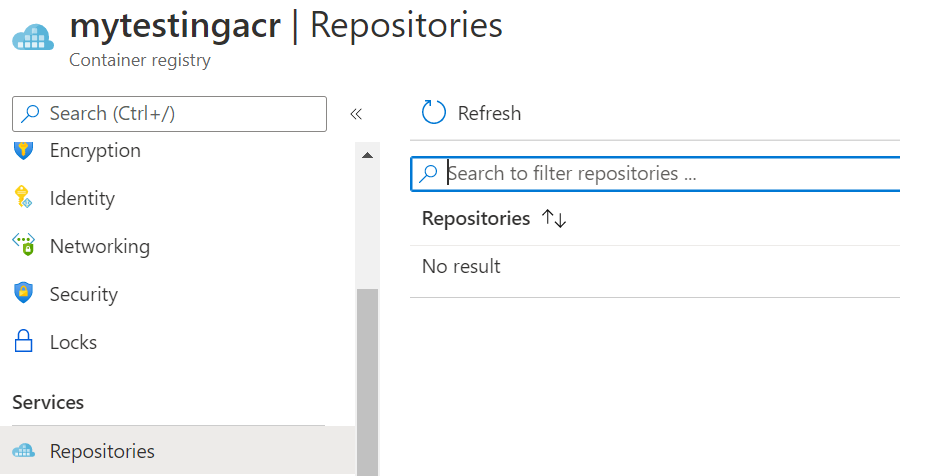Click the container registry cloud icon
Viewport: 948px width, 476px height.
[31, 39]
